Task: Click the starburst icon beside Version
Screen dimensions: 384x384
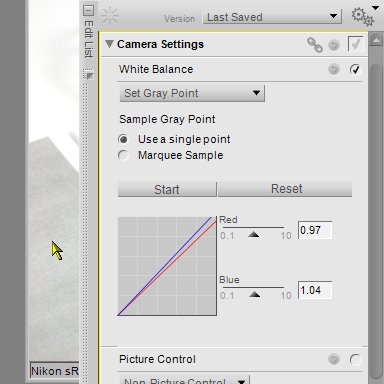Action: coord(110,16)
